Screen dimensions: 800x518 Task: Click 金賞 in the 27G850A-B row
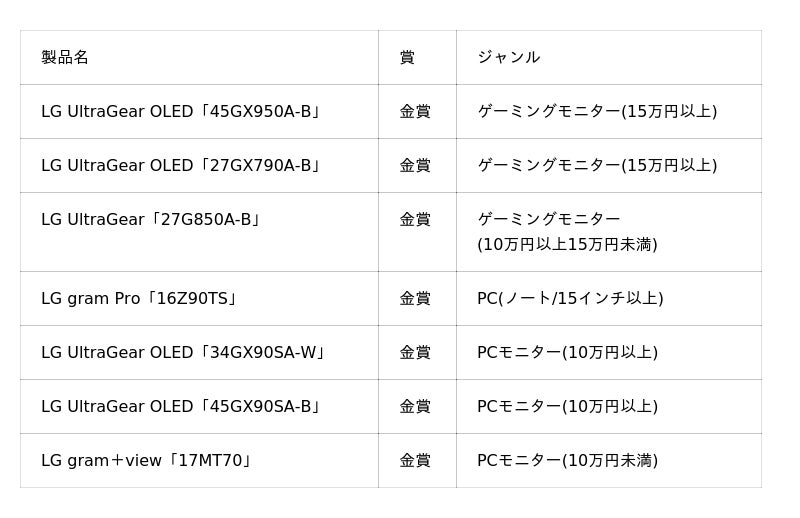point(415,219)
